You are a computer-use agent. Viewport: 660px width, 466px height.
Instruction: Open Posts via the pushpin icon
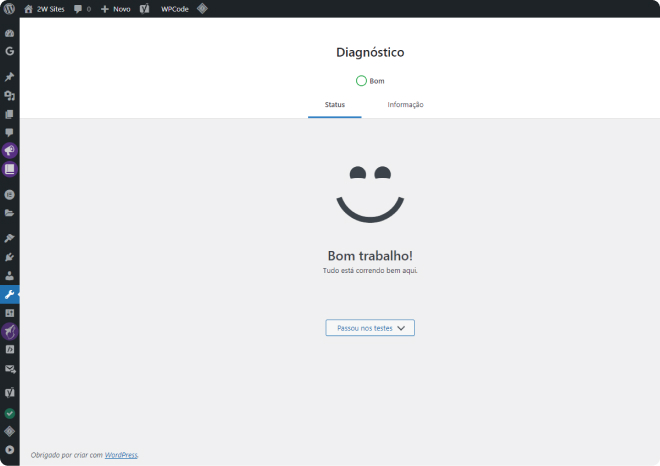coord(10,77)
